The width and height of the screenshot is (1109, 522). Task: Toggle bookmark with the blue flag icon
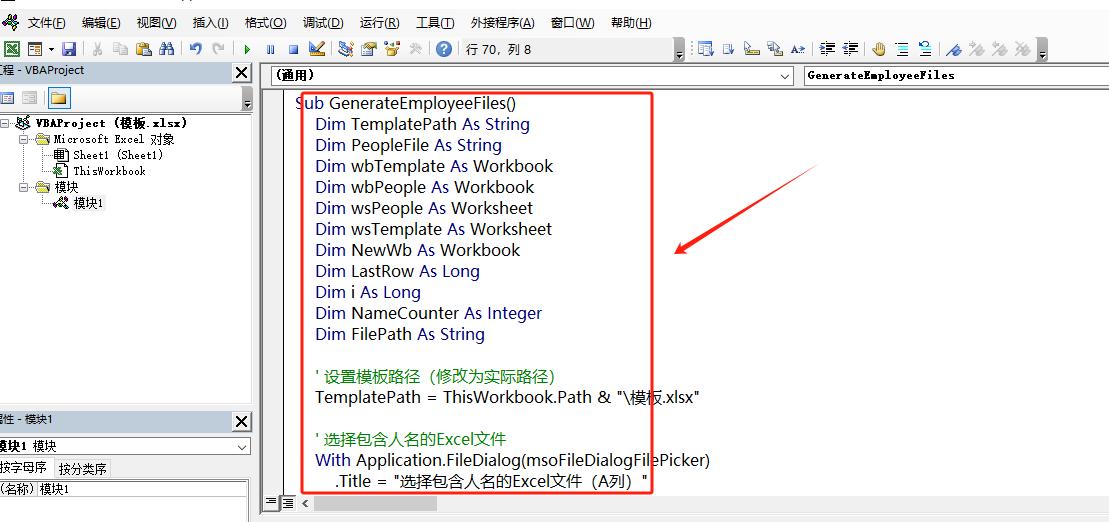pyautogui.click(x=954, y=49)
